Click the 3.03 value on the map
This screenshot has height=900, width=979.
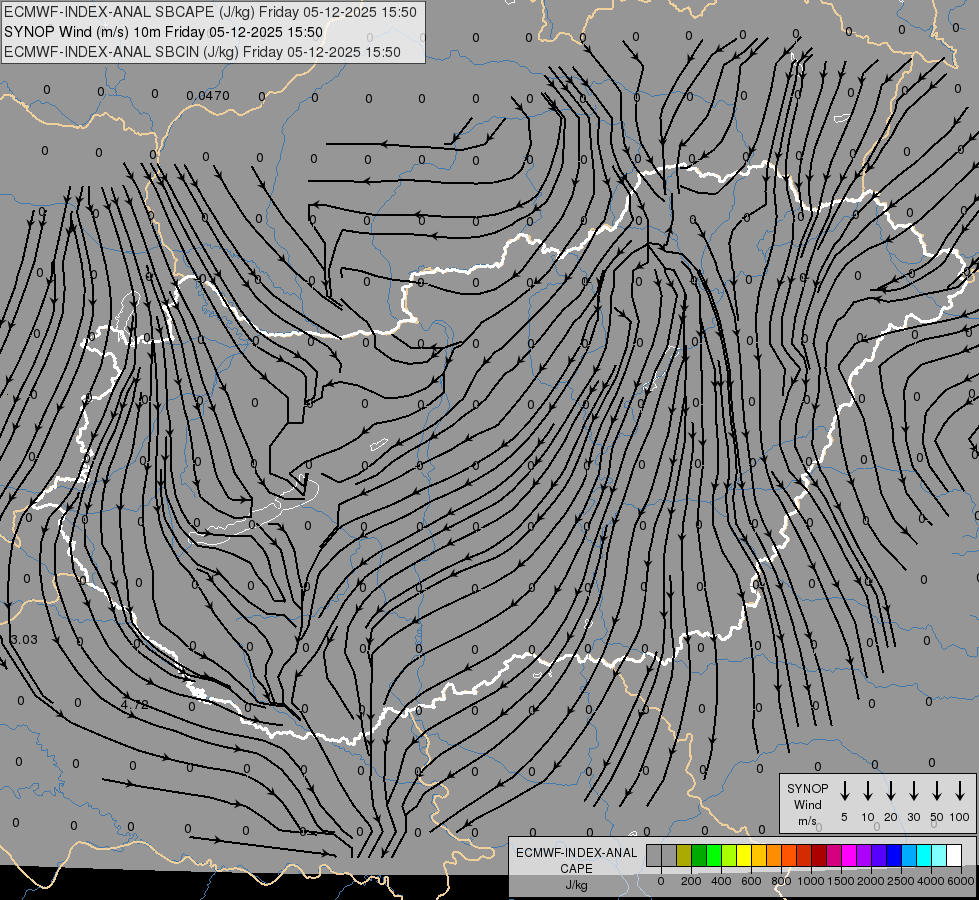pos(24,640)
